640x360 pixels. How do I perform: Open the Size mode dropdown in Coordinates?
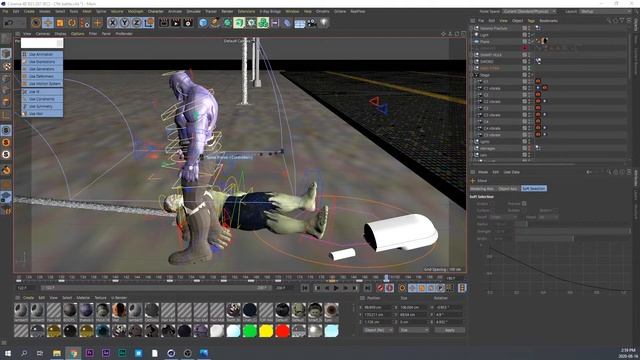point(414,330)
